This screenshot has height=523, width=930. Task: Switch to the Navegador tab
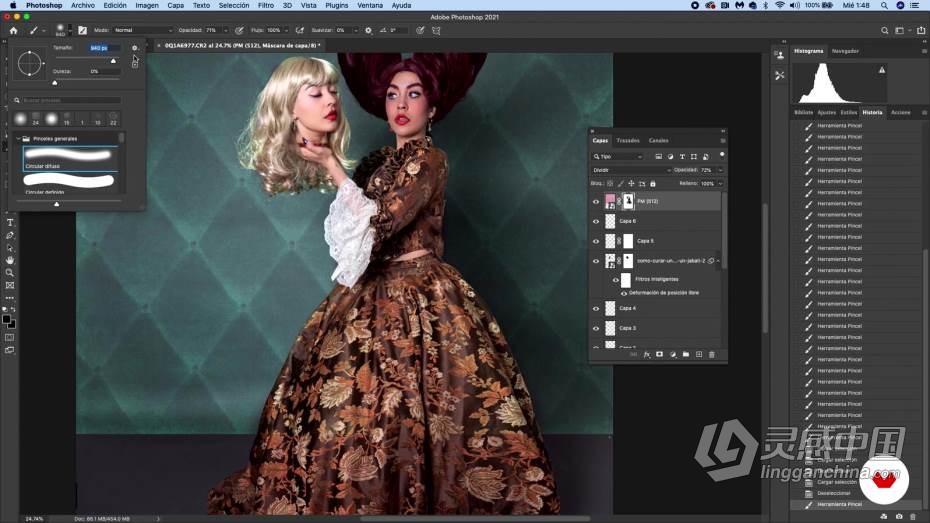click(x=845, y=51)
